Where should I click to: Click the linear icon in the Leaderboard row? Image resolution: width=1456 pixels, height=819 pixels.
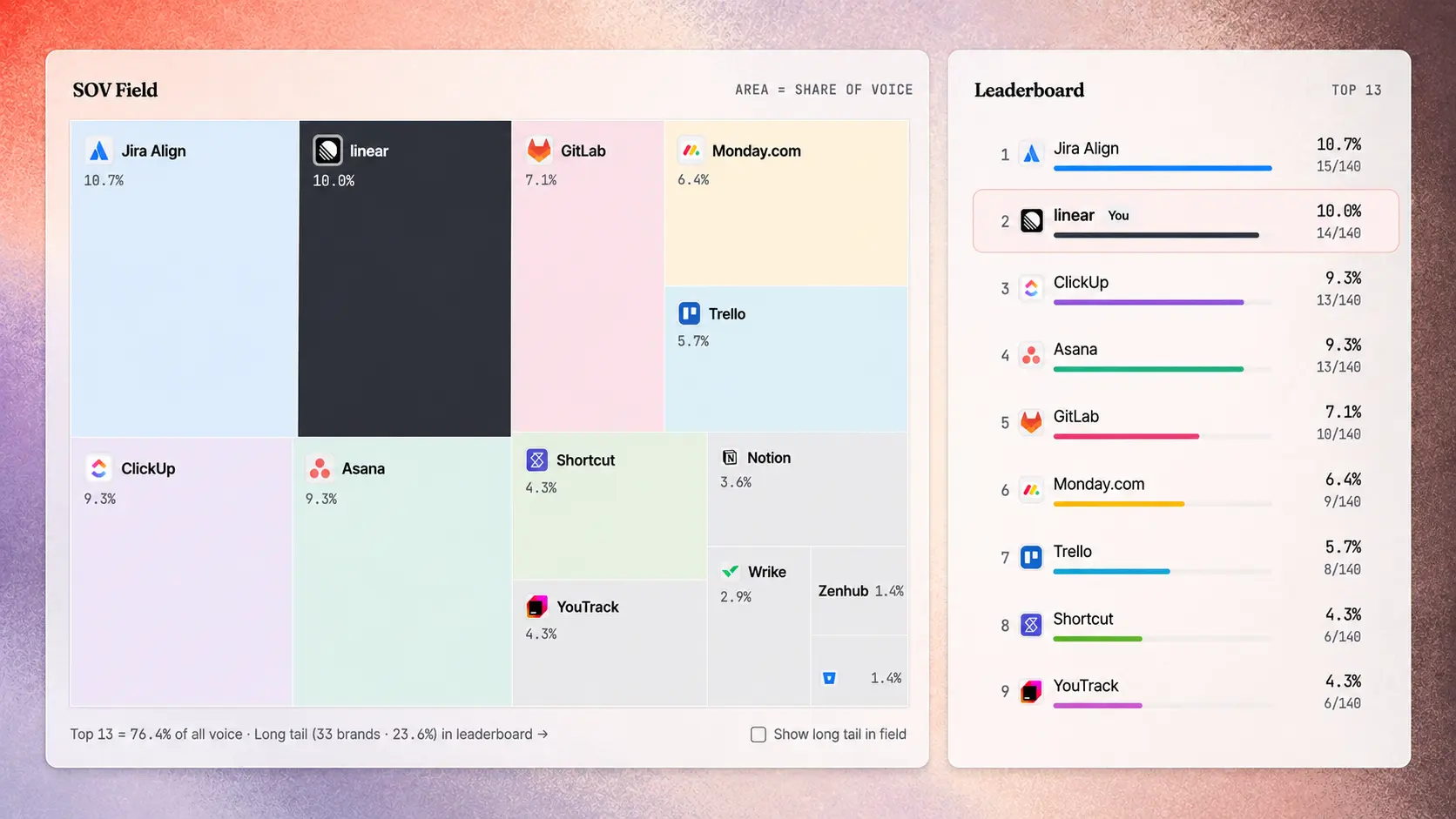(x=1031, y=221)
